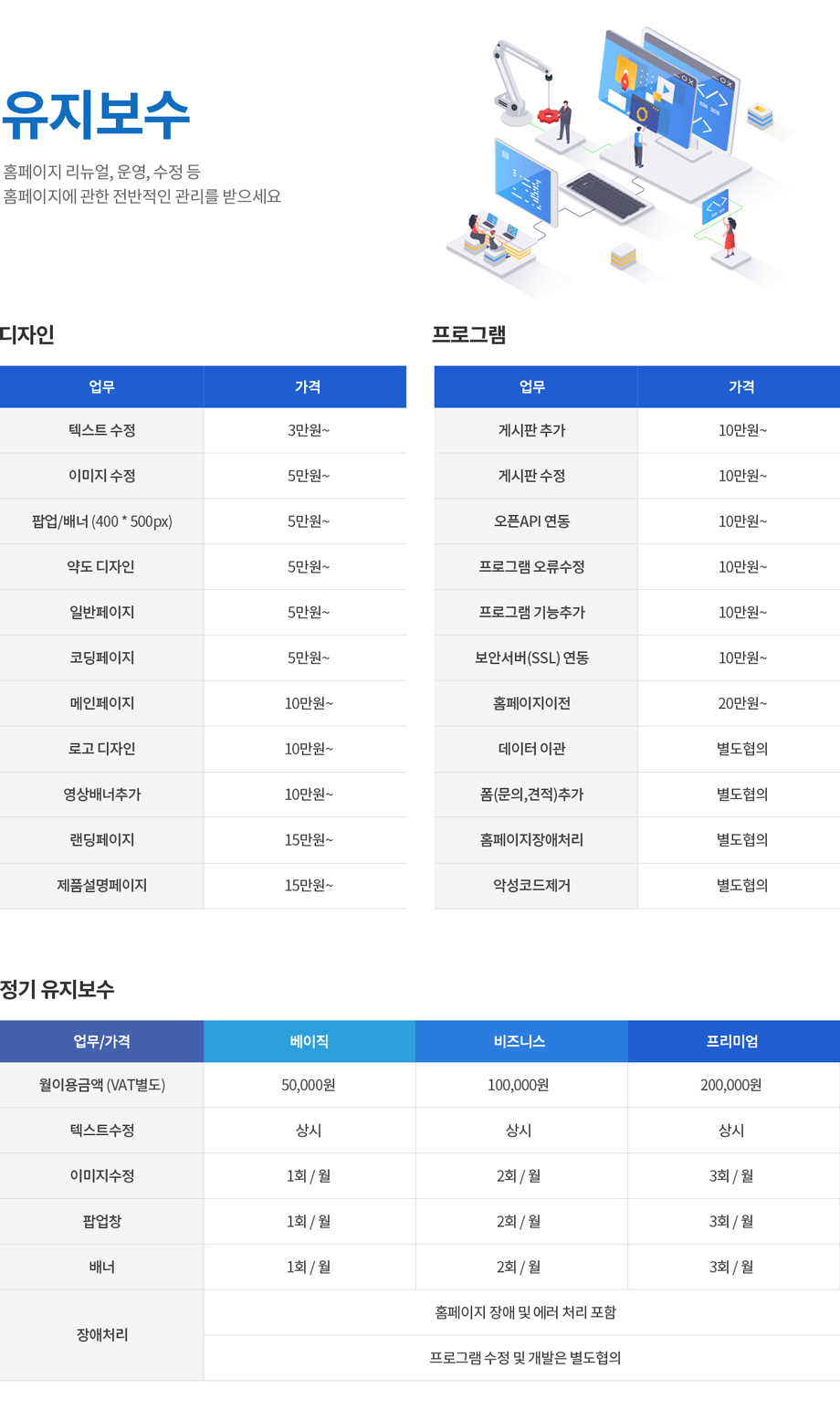
Task: Click the 20만원~ price for 홈페이지이전
Action: pos(741,703)
